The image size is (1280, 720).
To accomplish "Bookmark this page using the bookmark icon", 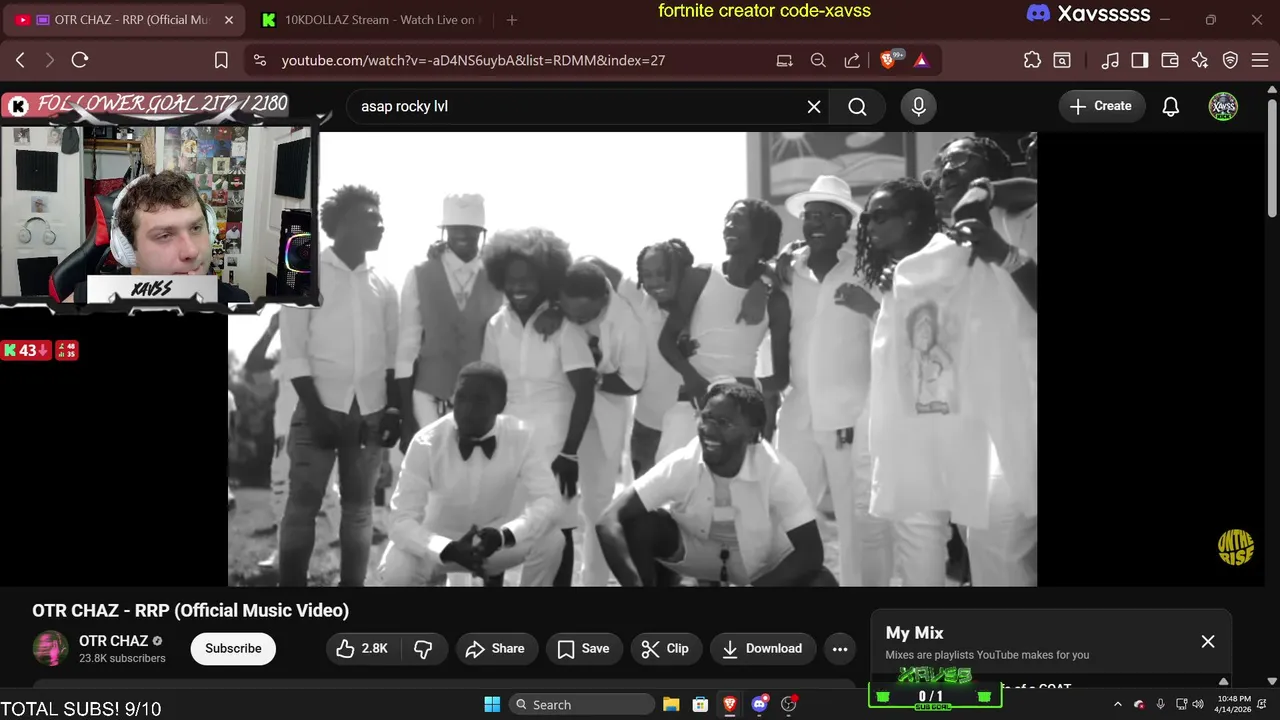I will [x=221, y=60].
